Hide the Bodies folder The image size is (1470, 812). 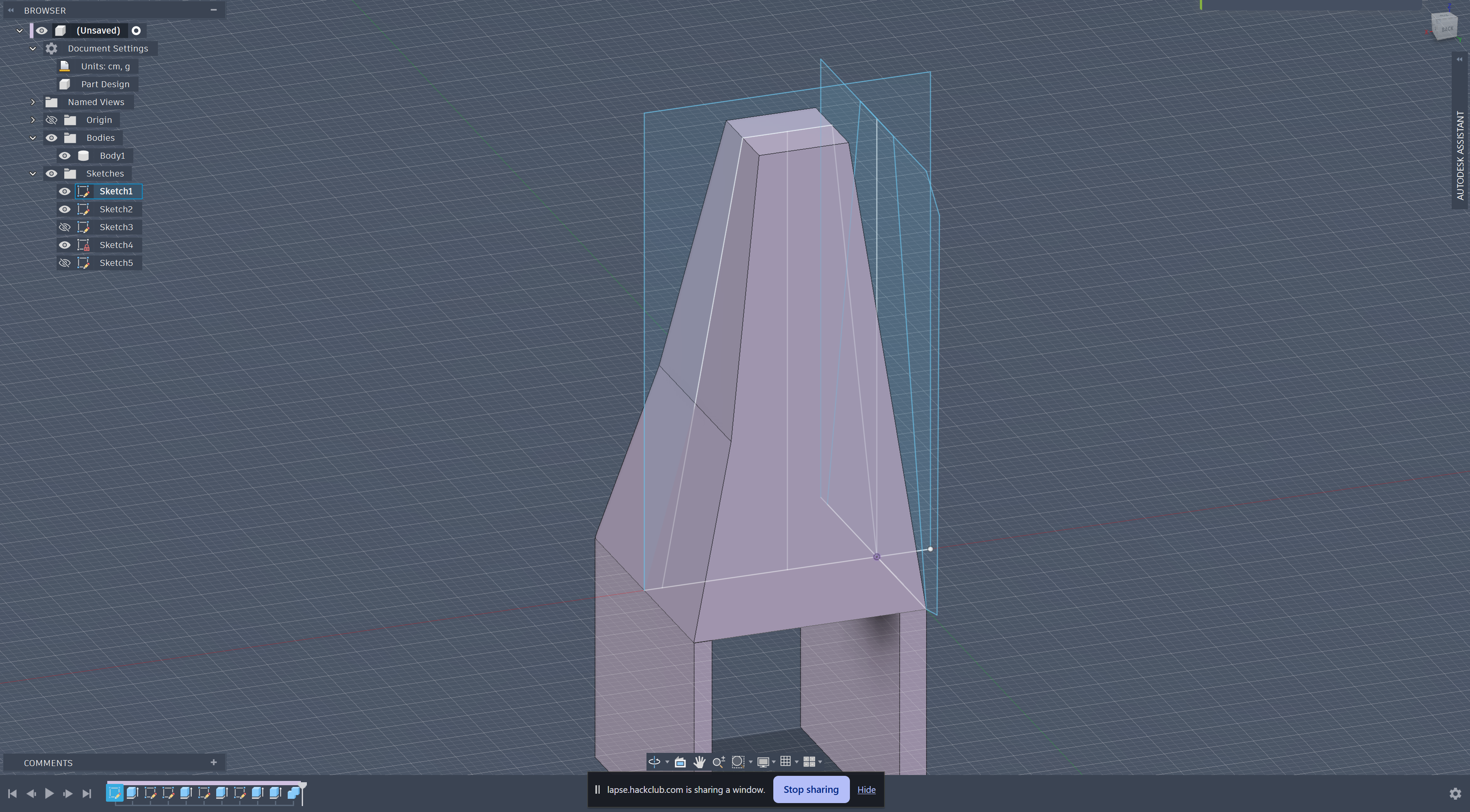(x=51, y=138)
